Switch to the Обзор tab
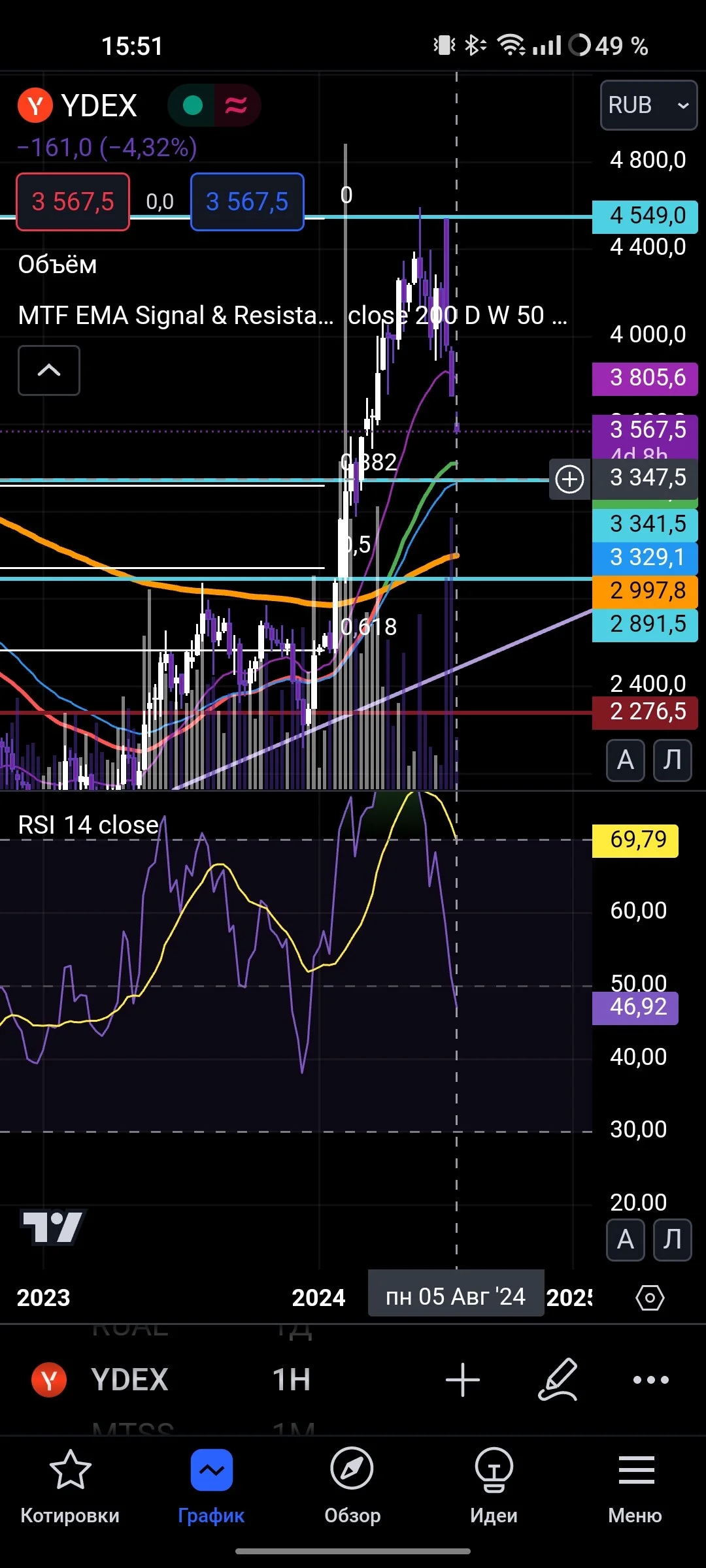This screenshot has height=1568, width=706. coord(352,1488)
